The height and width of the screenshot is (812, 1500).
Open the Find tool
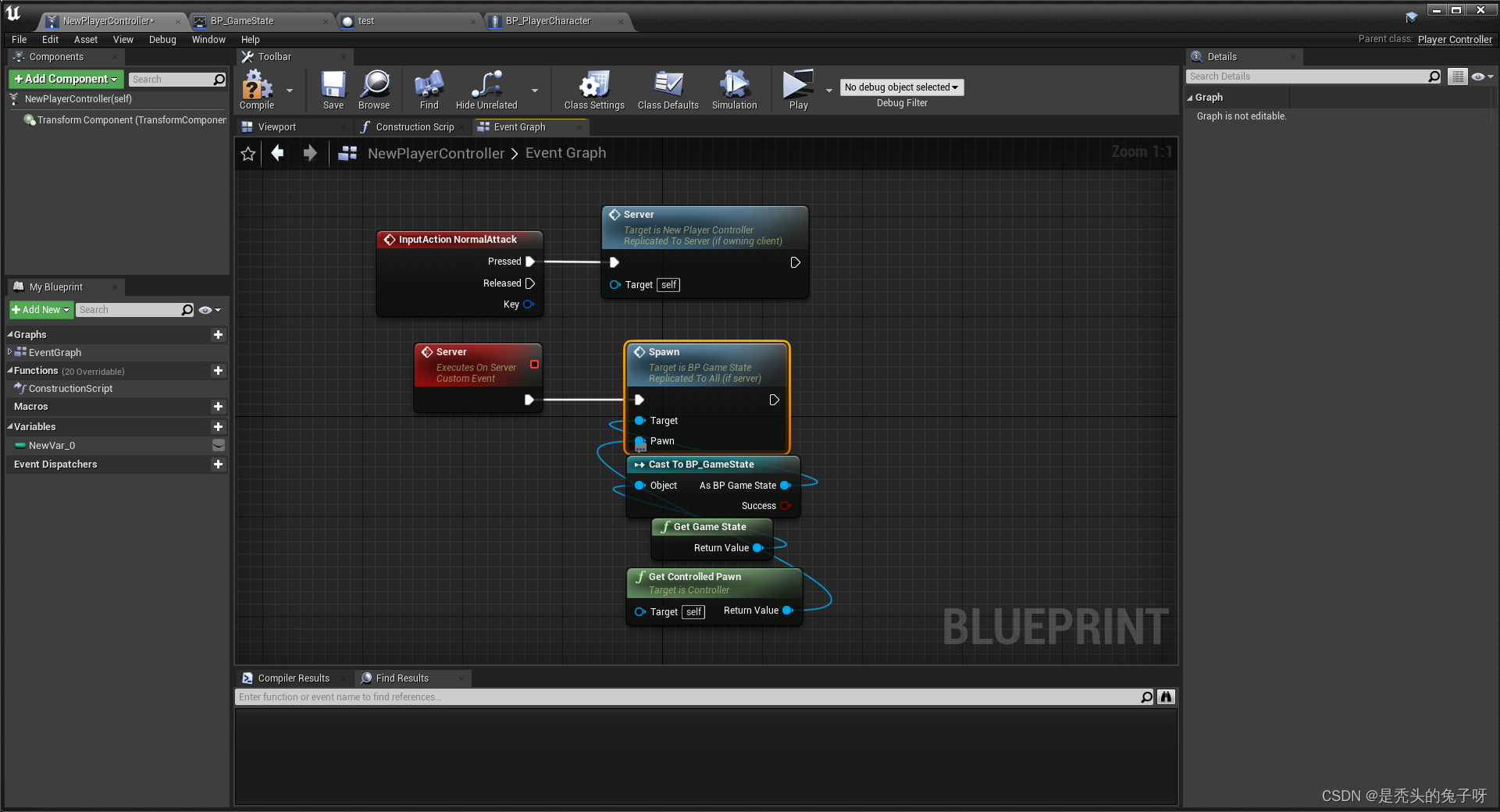428,87
